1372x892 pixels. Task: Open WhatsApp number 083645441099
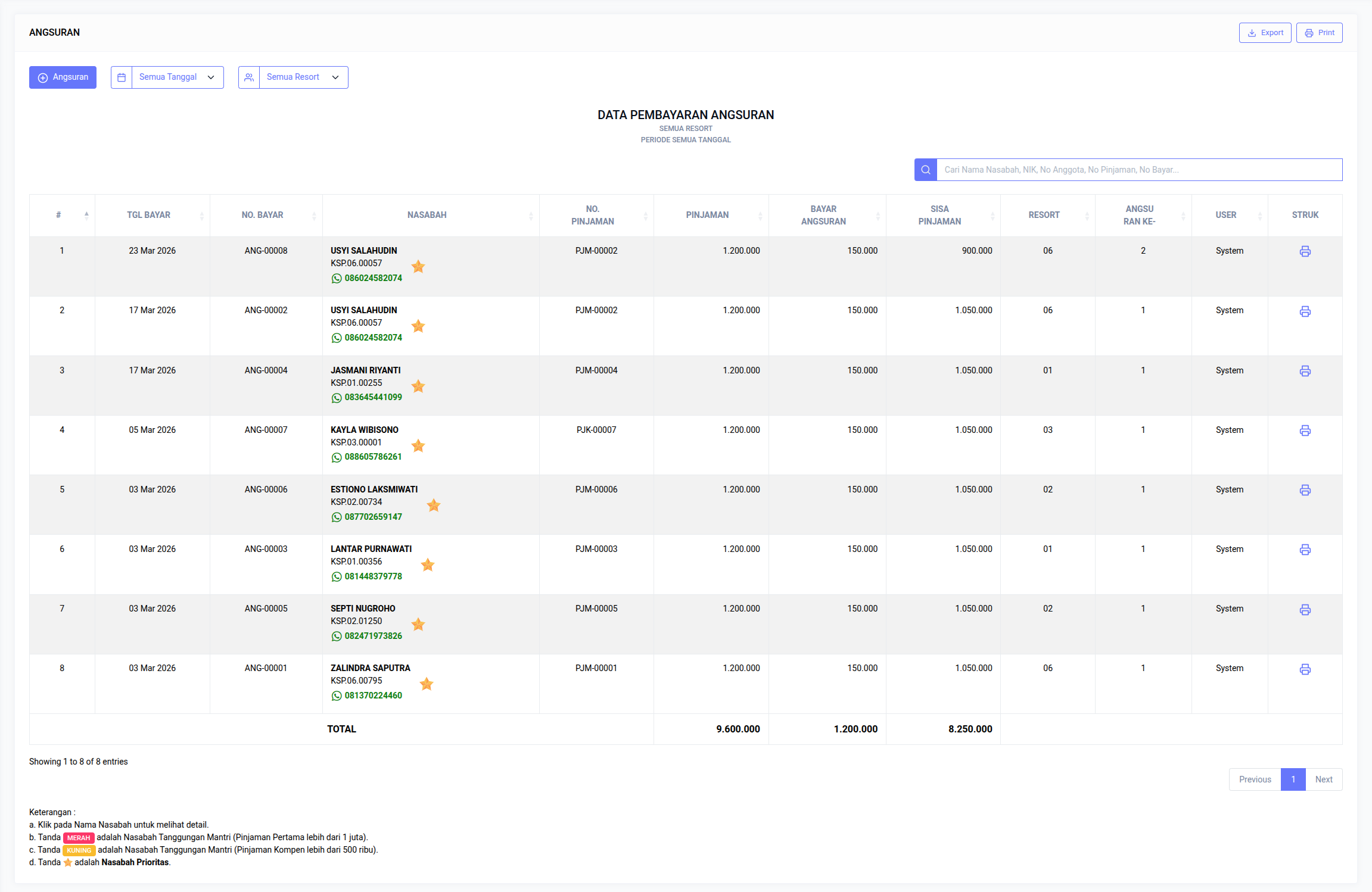point(373,397)
